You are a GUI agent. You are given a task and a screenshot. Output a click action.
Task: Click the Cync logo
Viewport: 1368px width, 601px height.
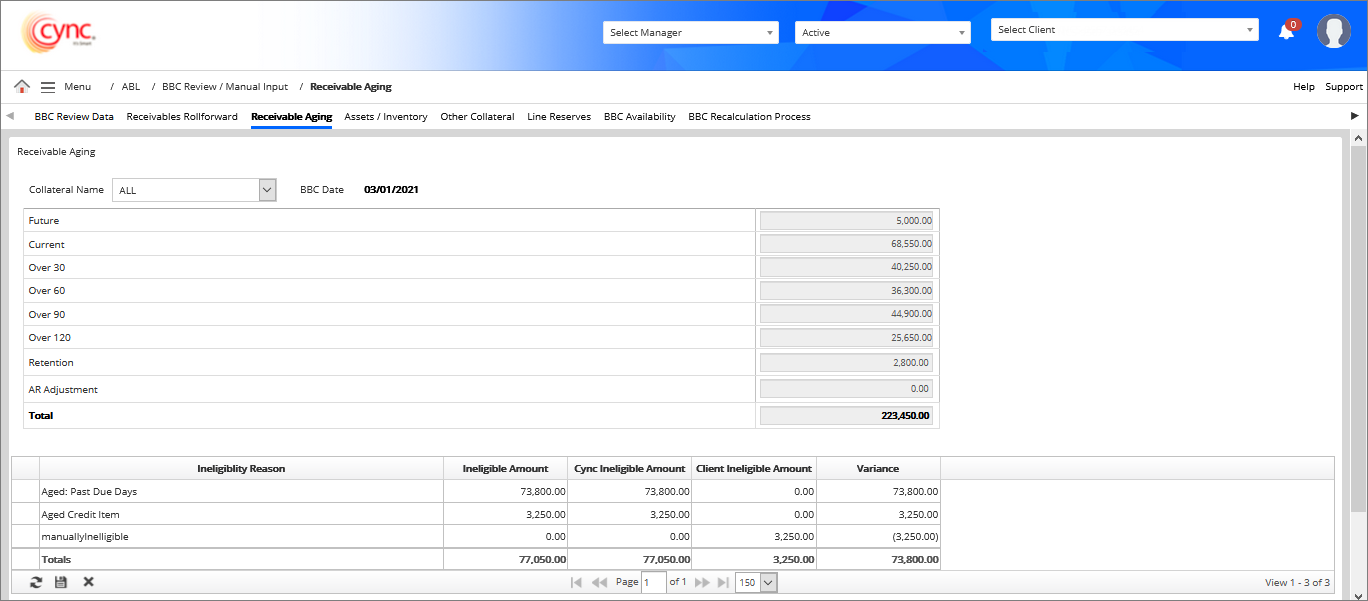(58, 33)
